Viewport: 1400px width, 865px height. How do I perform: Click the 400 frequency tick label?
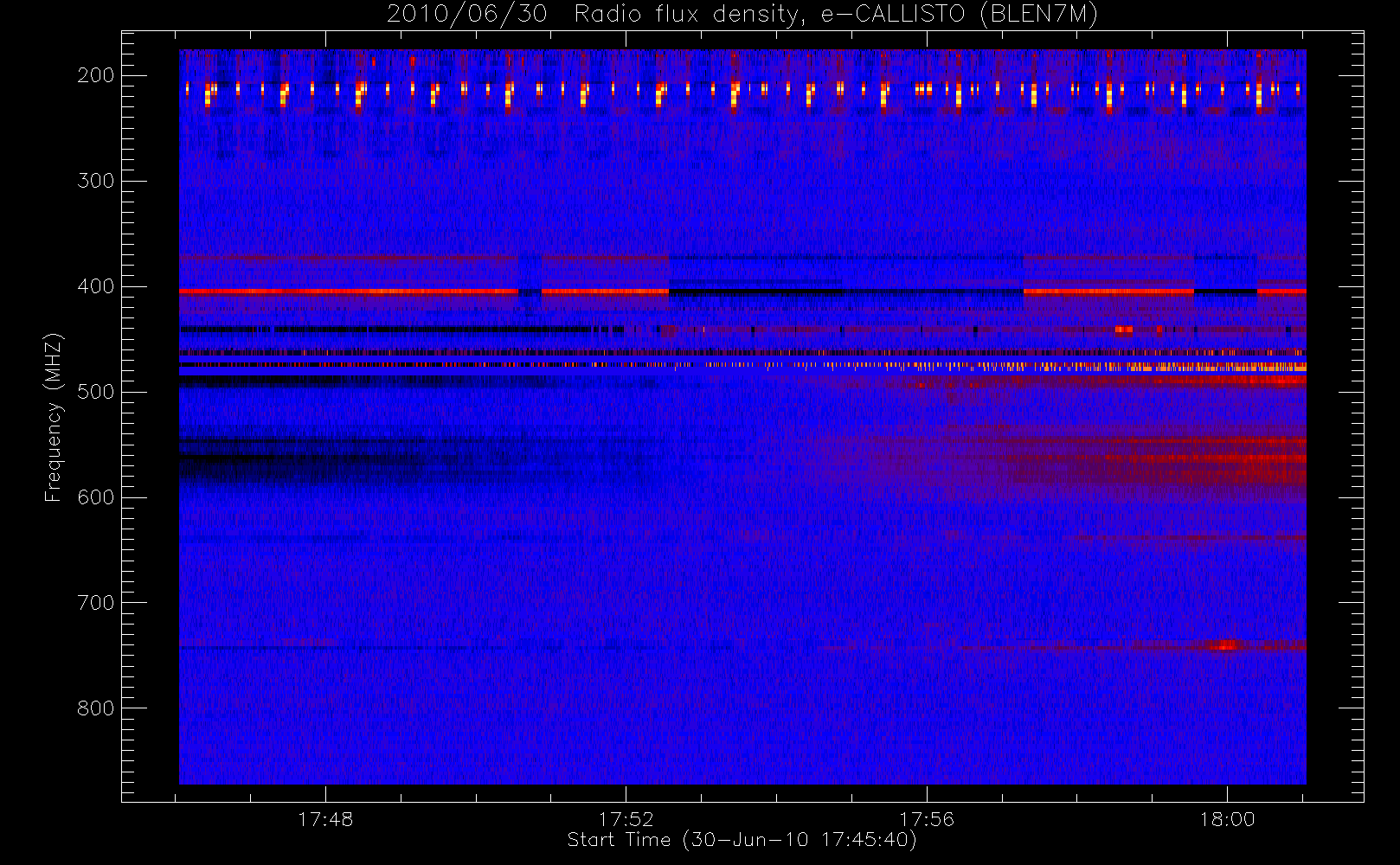click(96, 286)
